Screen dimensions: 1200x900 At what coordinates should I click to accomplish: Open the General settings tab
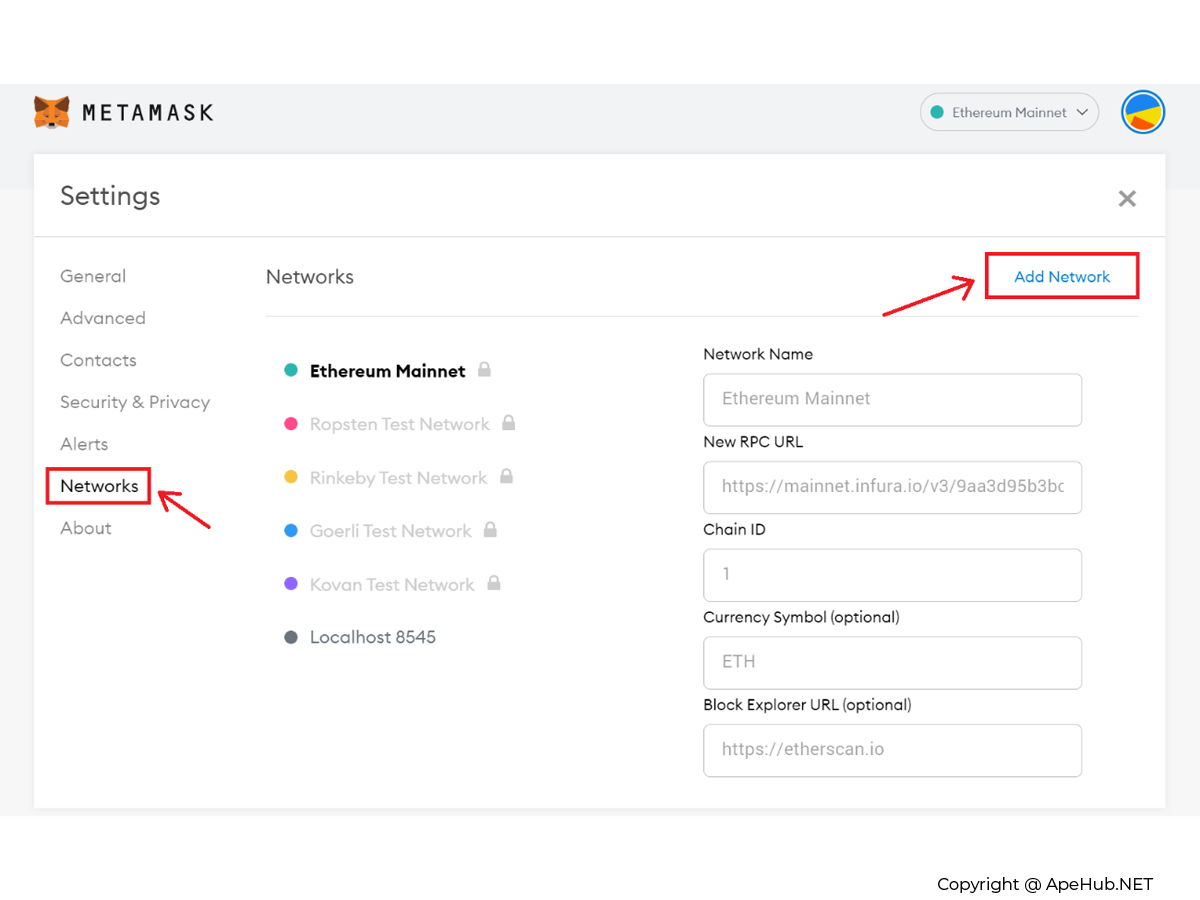click(x=93, y=276)
